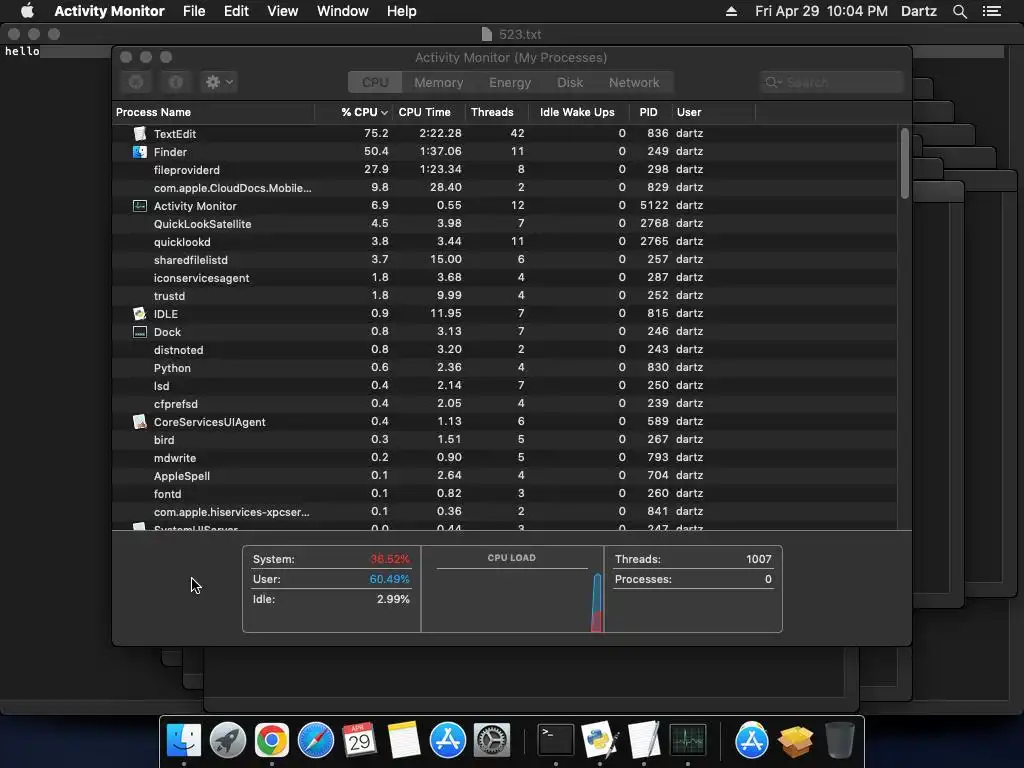Open the gear action menu

click(x=219, y=82)
